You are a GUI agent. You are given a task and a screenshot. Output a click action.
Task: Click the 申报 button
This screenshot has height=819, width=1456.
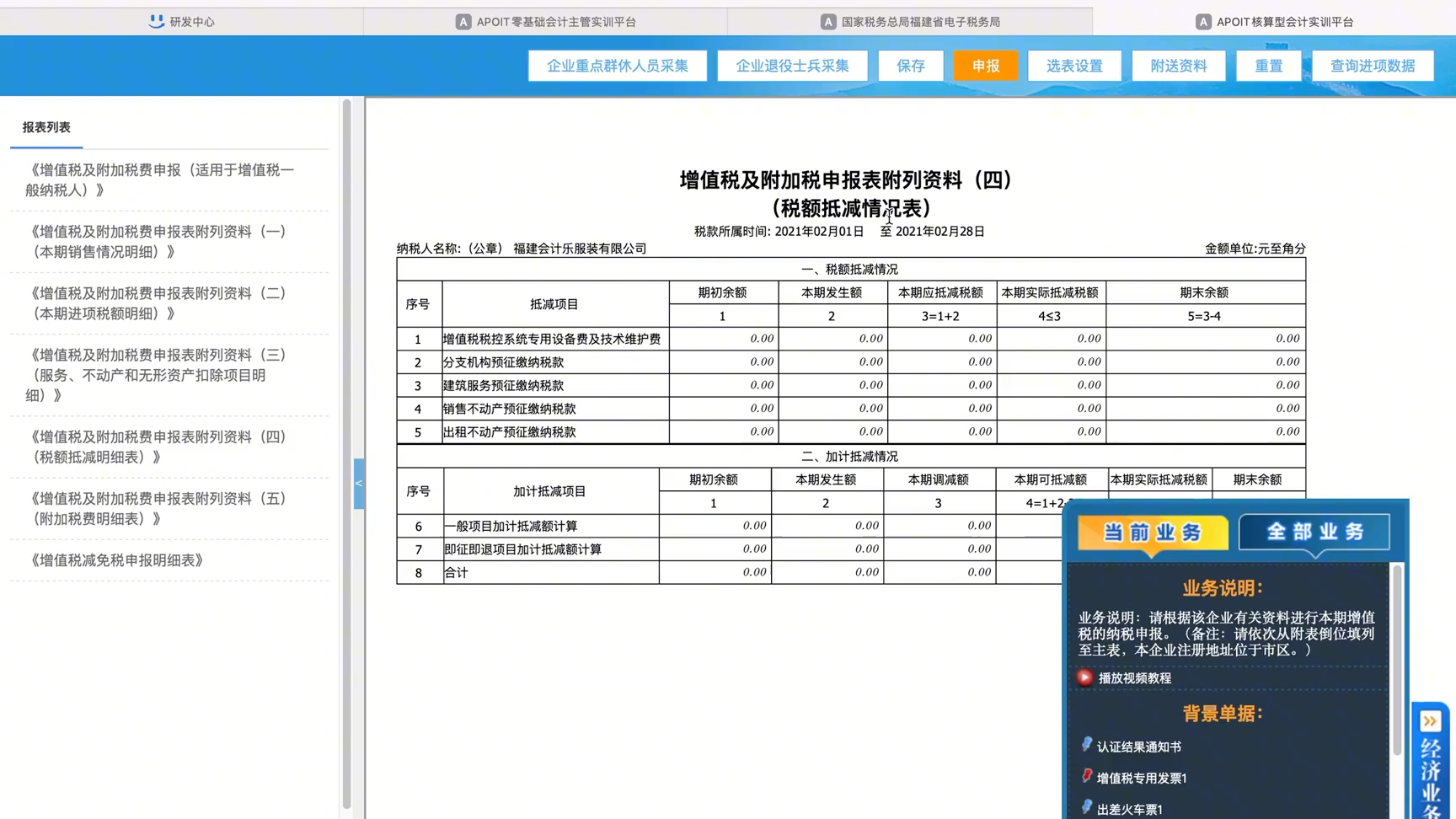[985, 65]
